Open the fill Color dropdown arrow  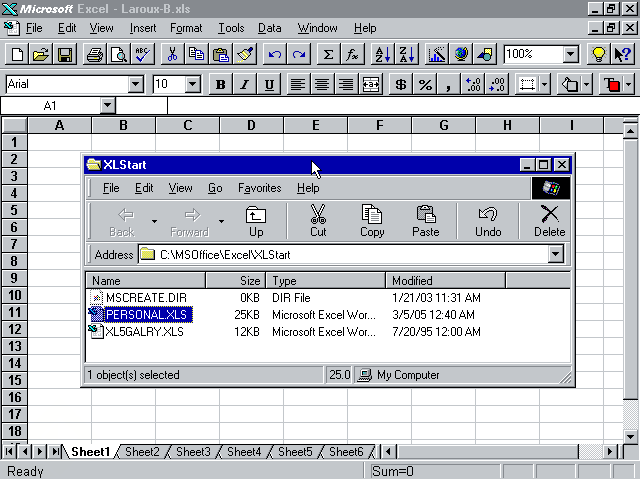click(x=586, y=84)
